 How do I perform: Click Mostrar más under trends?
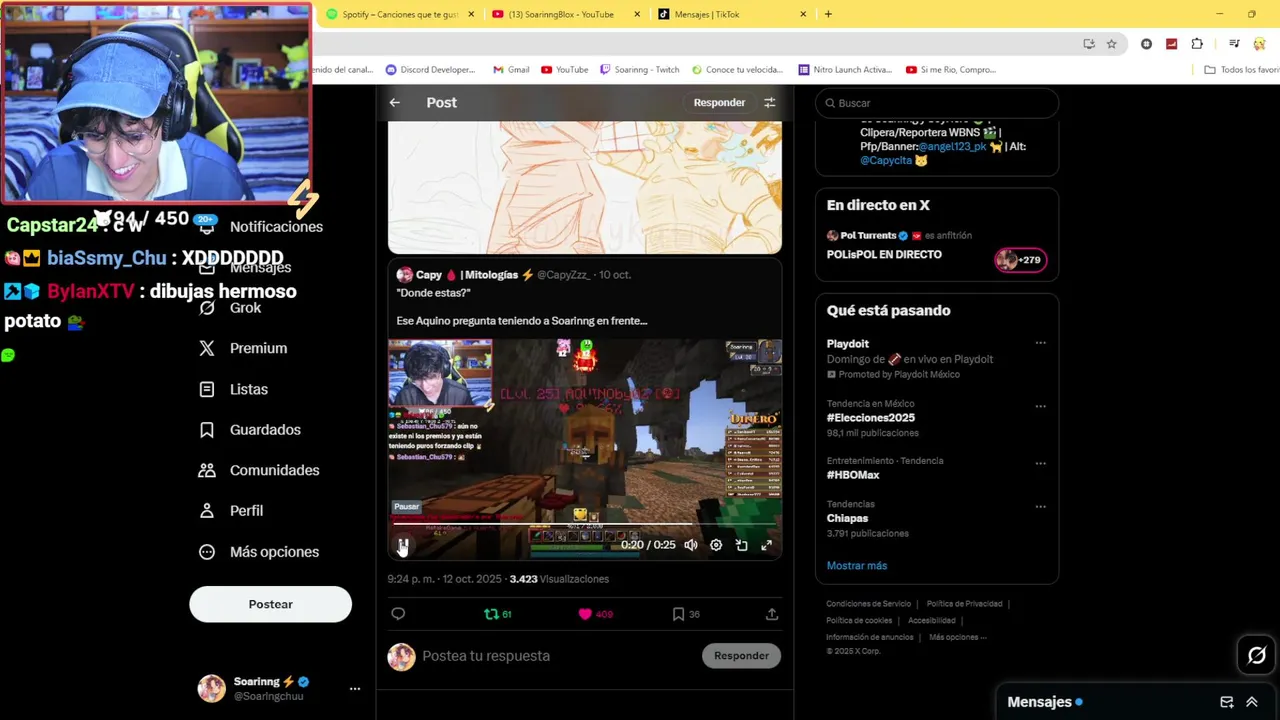pyautogui.click(x=857, y=566)
